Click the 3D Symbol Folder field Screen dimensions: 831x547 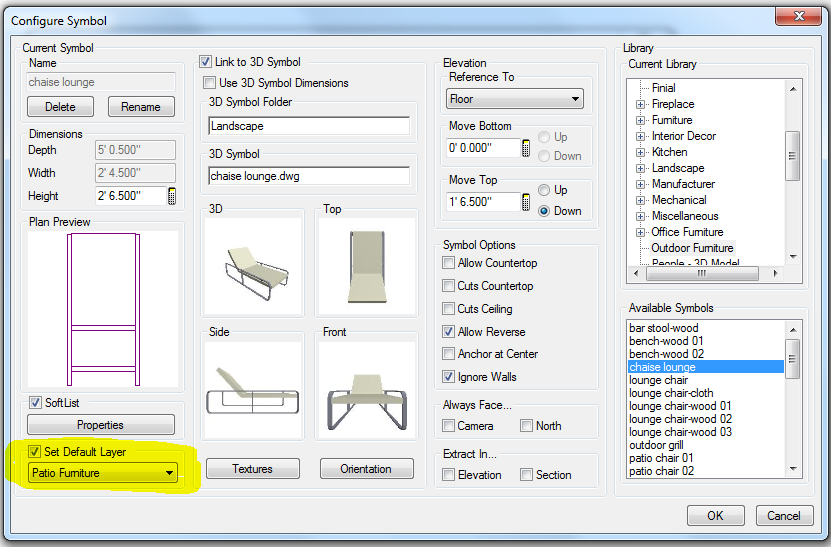coord(309,126)
